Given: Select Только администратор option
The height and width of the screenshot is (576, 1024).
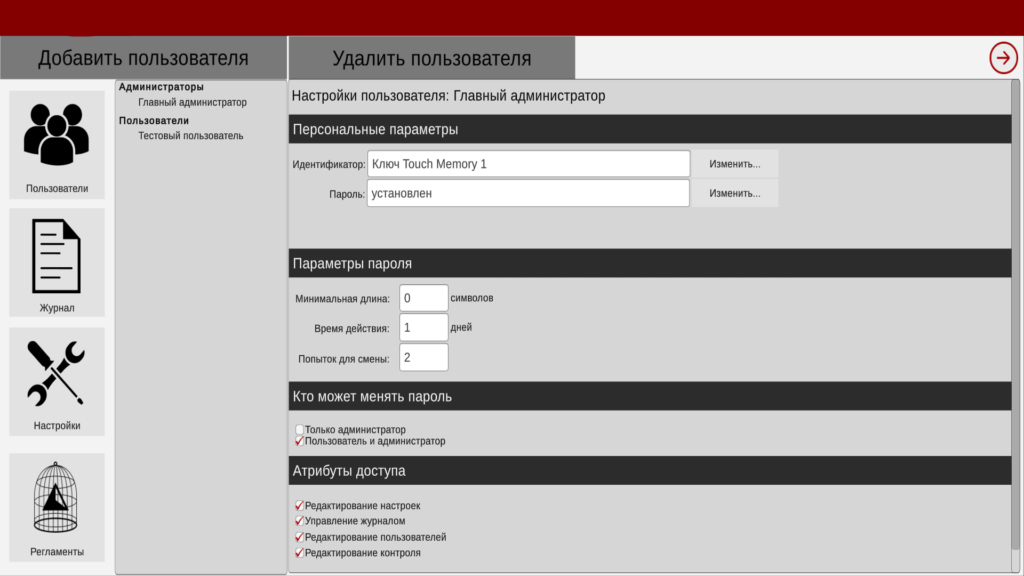Looking at the screenshot, I should (x=300, y=430).
